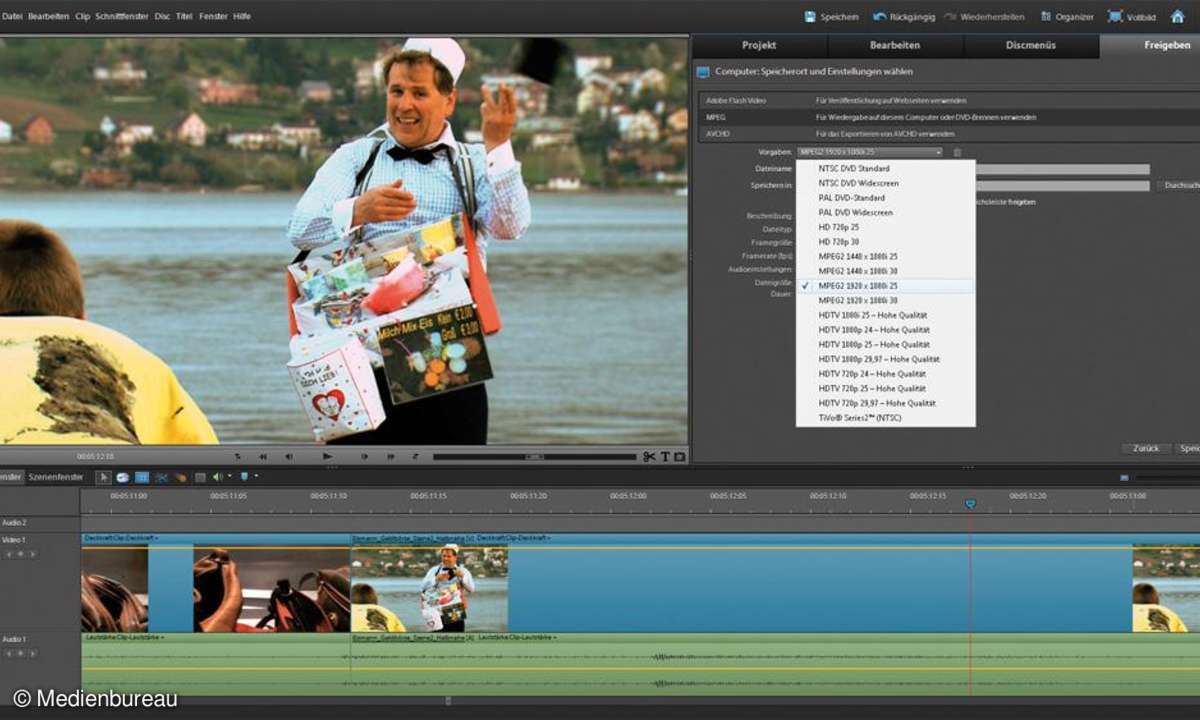Screen dimensions: 1200x720
Task: Select the saddle video clip thumbnail
Action: 271,589
